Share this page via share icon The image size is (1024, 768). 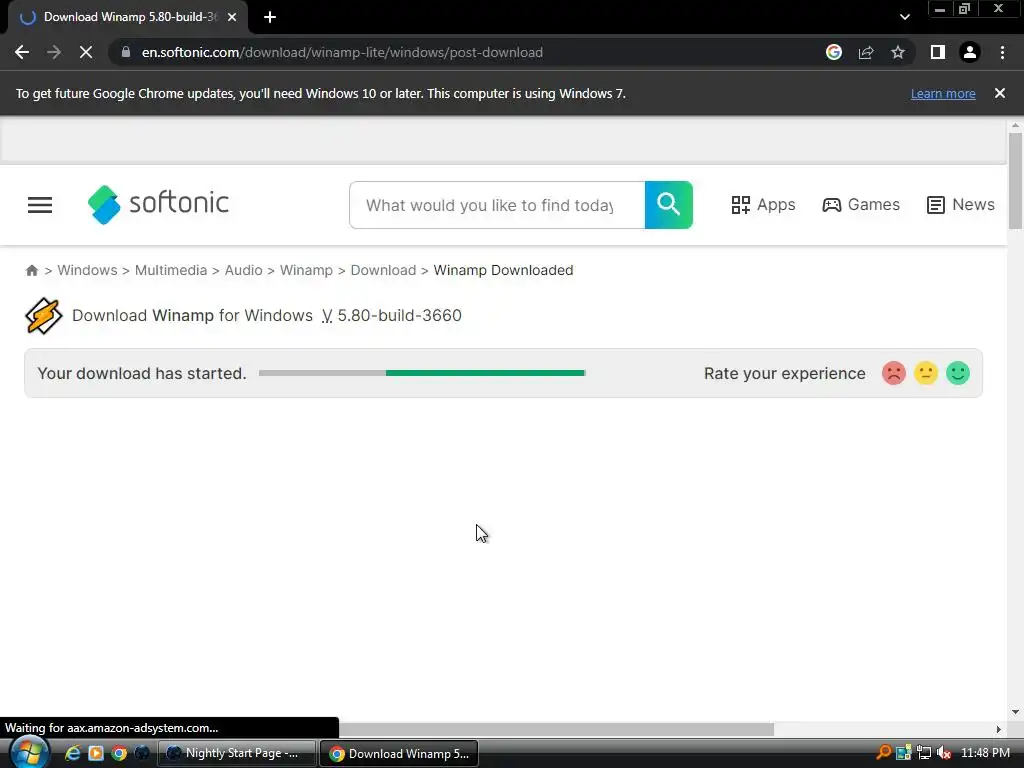pos(866,52)
